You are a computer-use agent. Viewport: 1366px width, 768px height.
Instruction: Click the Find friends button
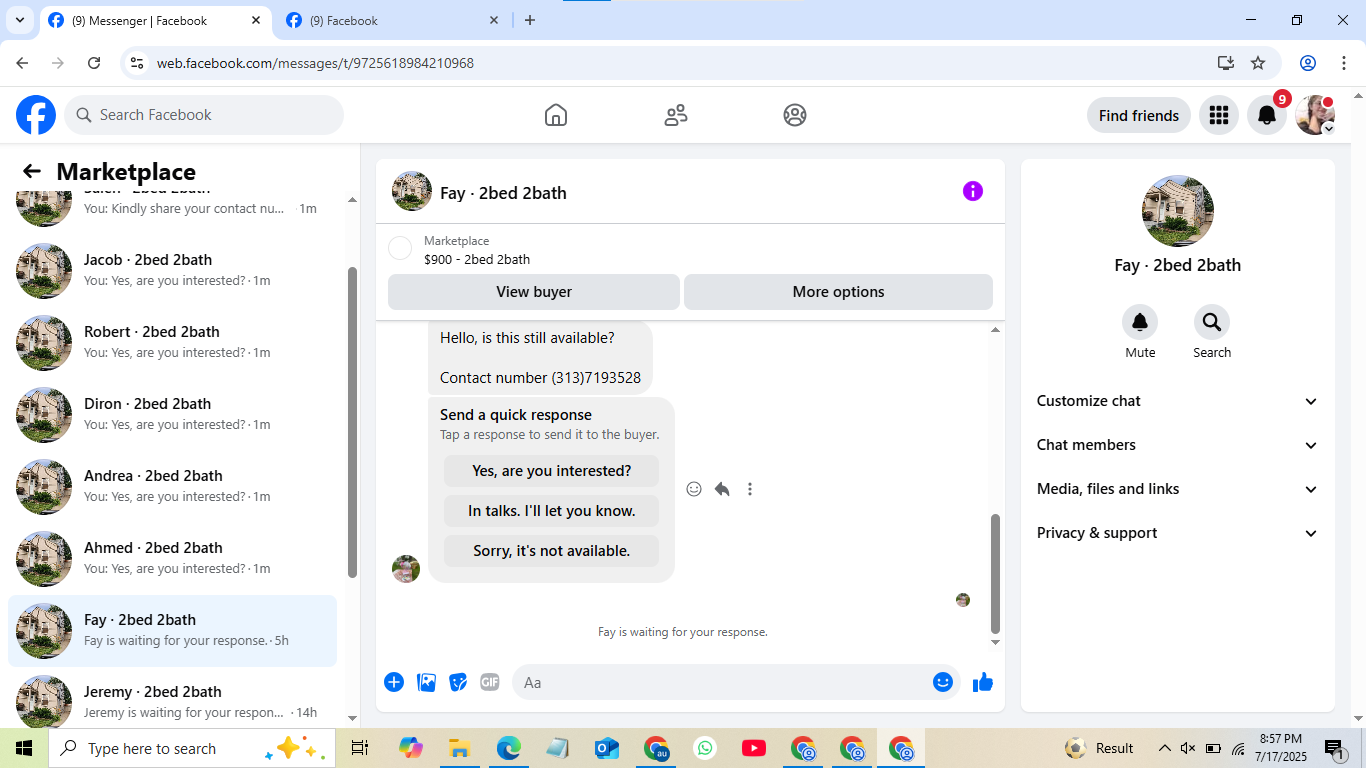1139,115
